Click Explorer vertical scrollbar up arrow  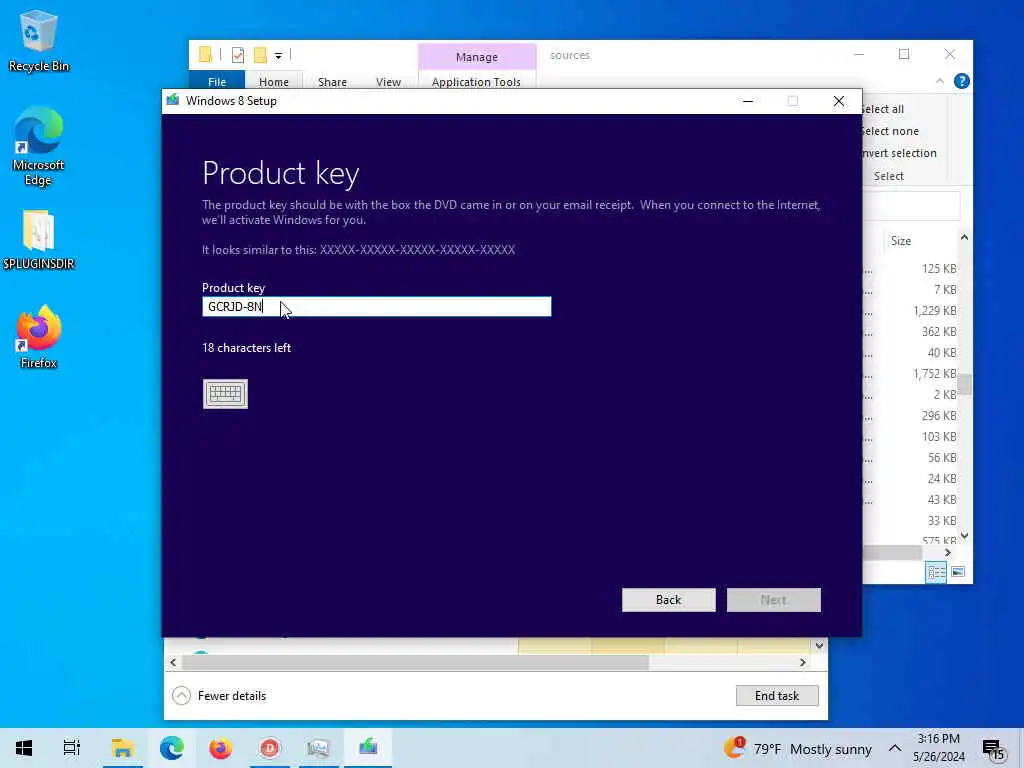coord(965,237)
